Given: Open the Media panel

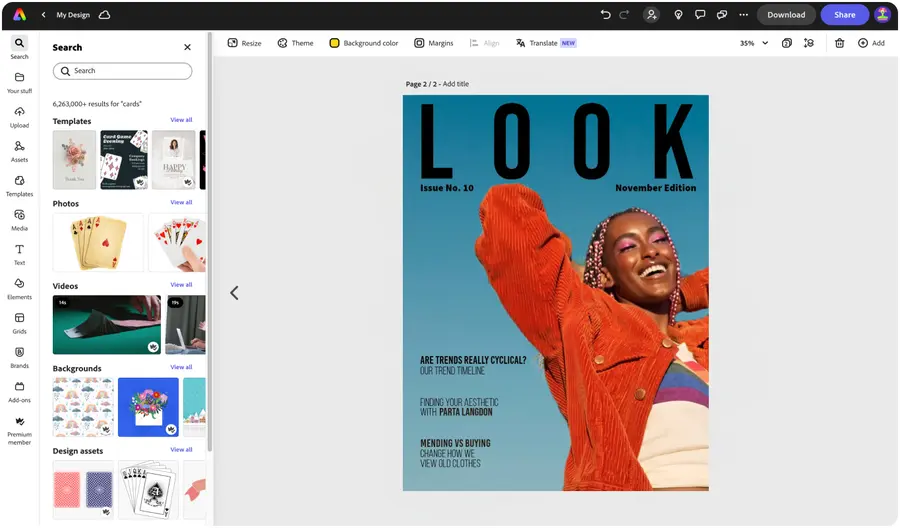Looking at the screenshot, I should tap(19, 220).
